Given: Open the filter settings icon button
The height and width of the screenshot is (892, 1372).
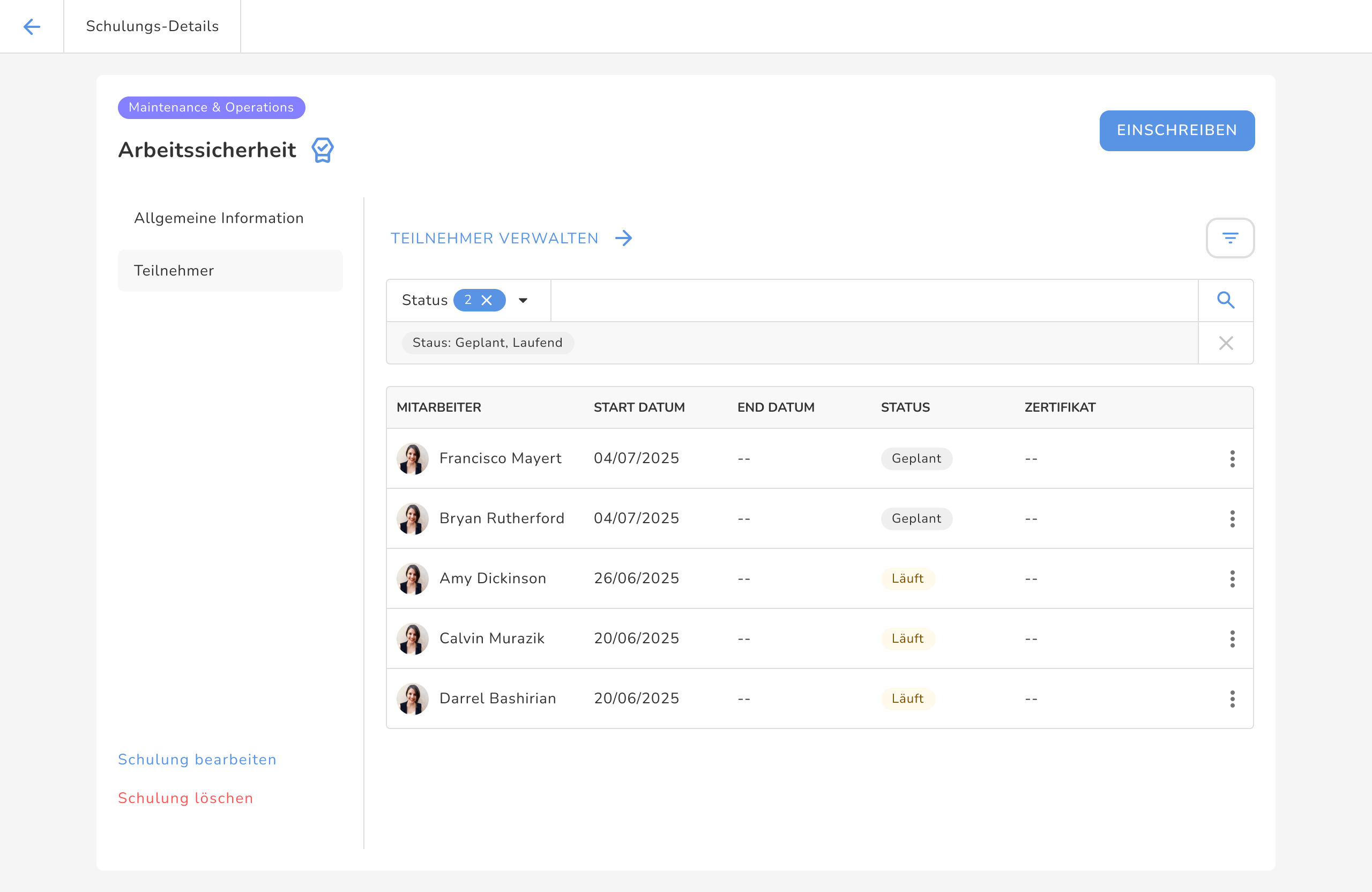Looking at the screenshot, I should point(1229,237).
